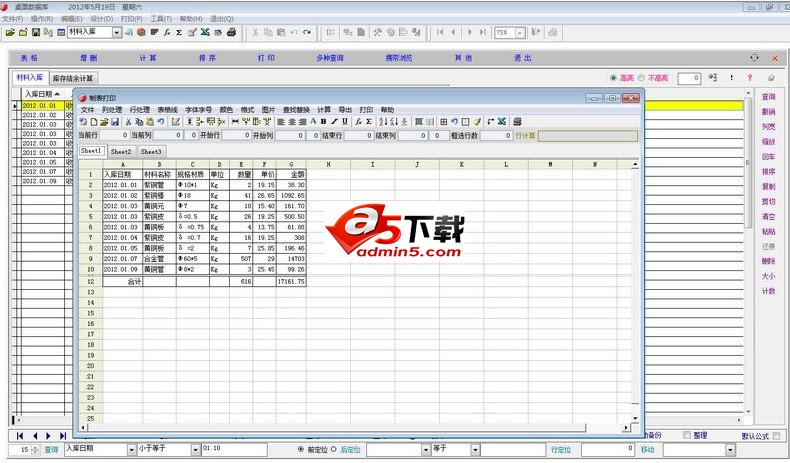790x463 pixels.
Task: Click the printer icon in main toolbar
Action: coord(231,32)
